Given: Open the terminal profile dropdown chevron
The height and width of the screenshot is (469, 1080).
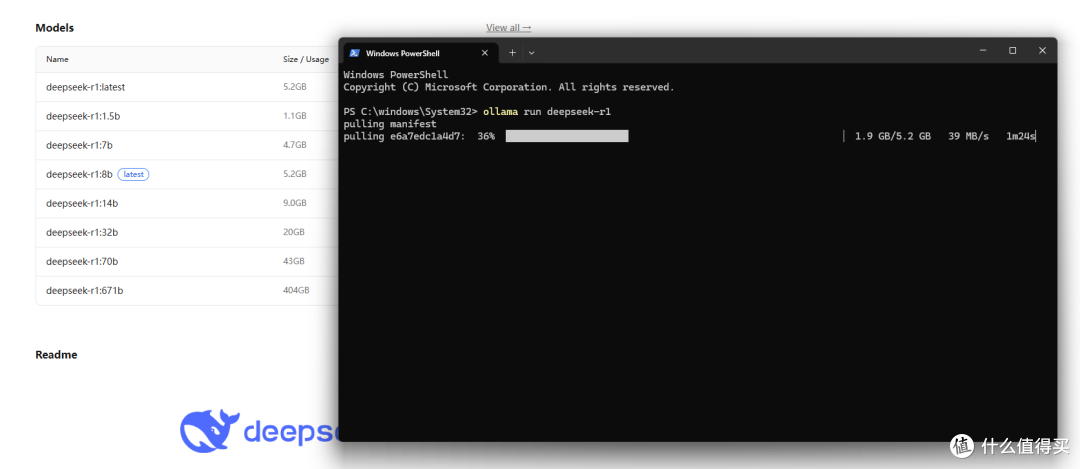Looking at the screenshot, I should [x=531, y=53].
